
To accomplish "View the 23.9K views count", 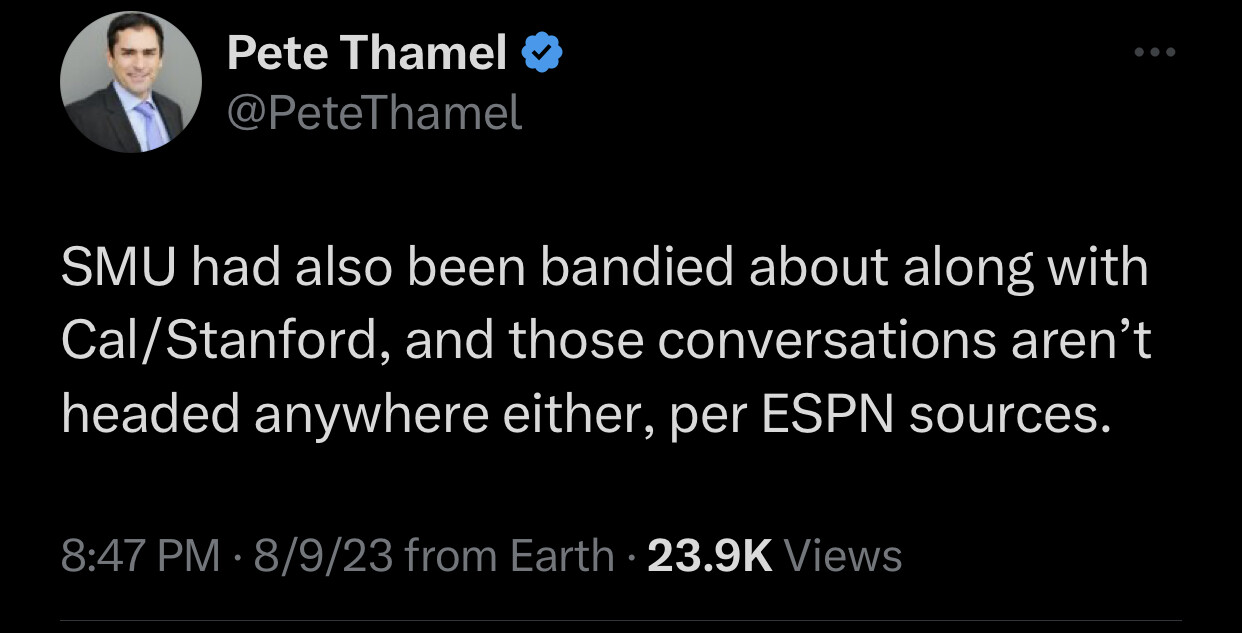I will point(710,556).
